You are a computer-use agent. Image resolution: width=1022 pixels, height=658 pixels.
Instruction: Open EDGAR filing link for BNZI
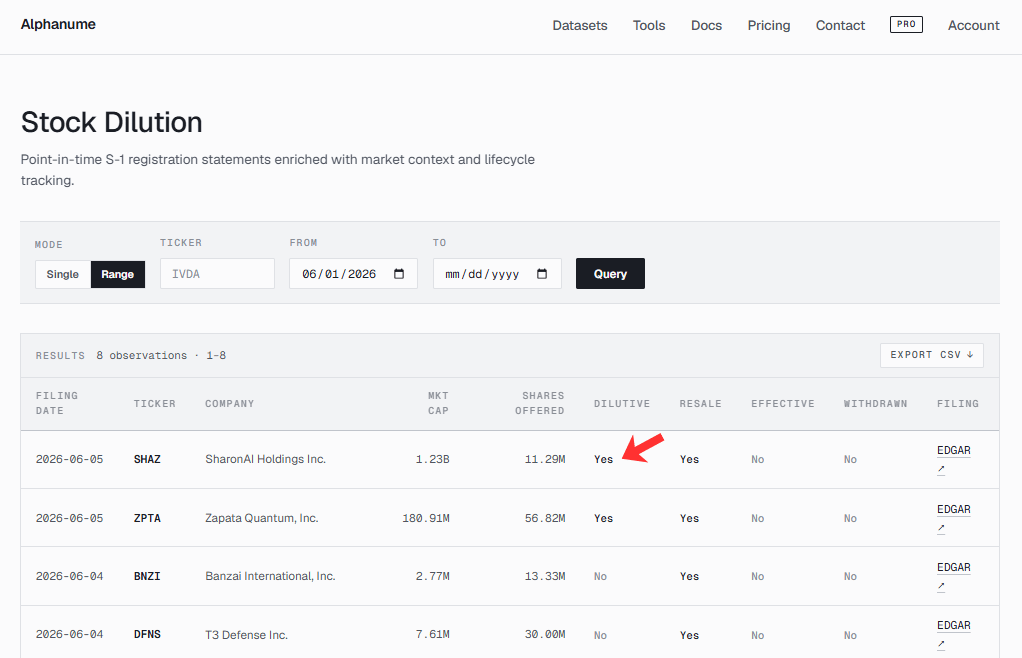pos(954,576)
